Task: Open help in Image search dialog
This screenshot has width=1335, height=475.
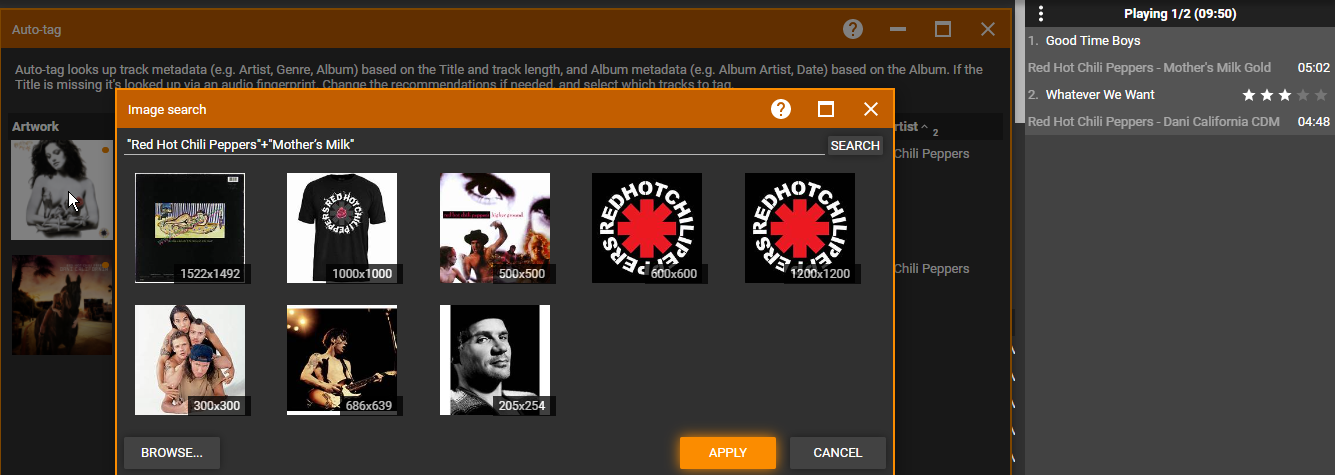Action: pos(781,109)
